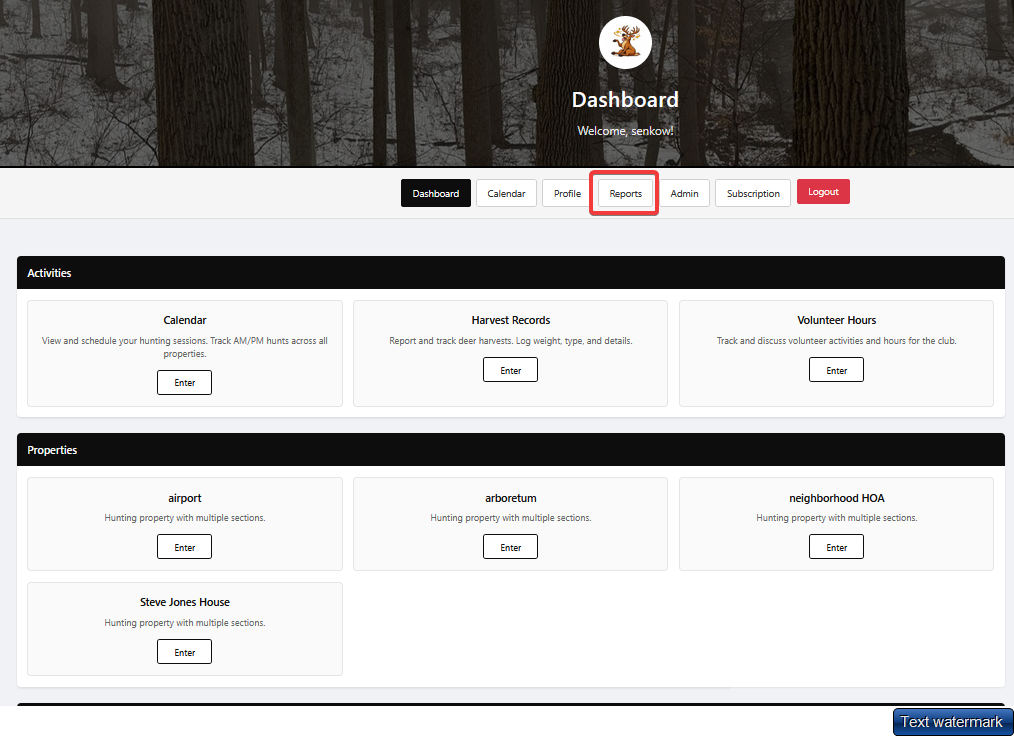Image resolution: width=1014 pixels, height=736 pixels.
Task: Switch to the Calendar tab
Action: 506,192
